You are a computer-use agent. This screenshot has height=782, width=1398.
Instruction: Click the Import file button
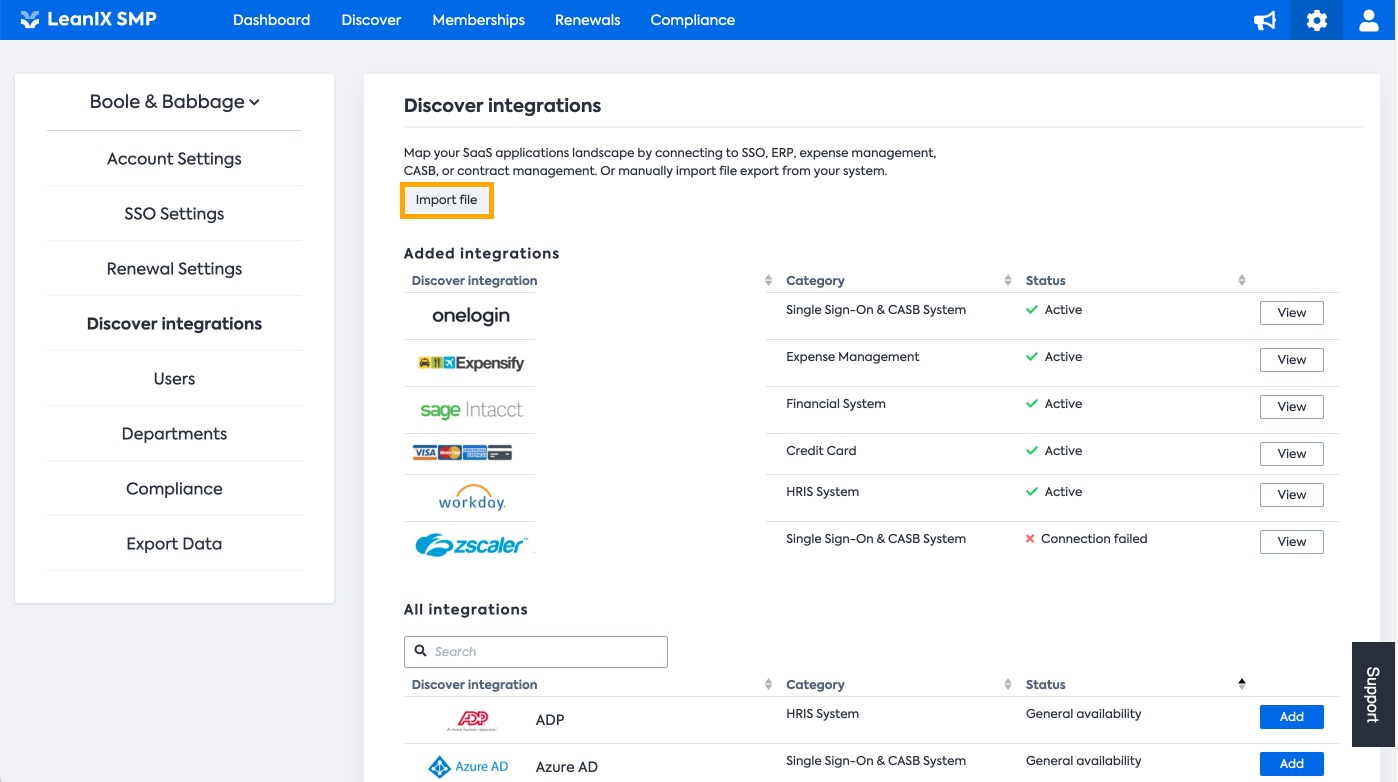coord(447,200)
